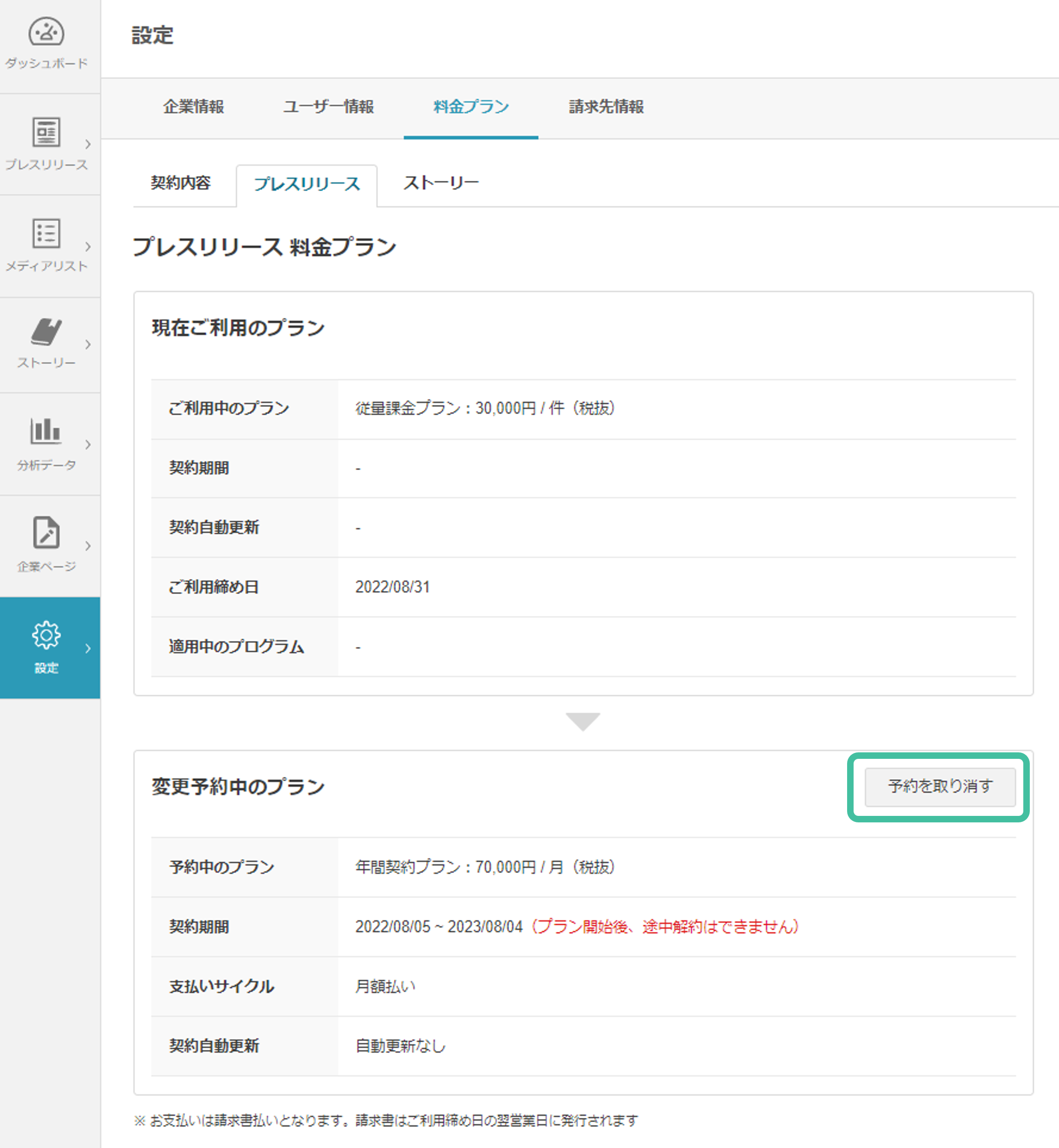Viewport: 1059px width, 1148px height.
Task: Select the プレスリリース sub-tab
Action: [306, 184]
